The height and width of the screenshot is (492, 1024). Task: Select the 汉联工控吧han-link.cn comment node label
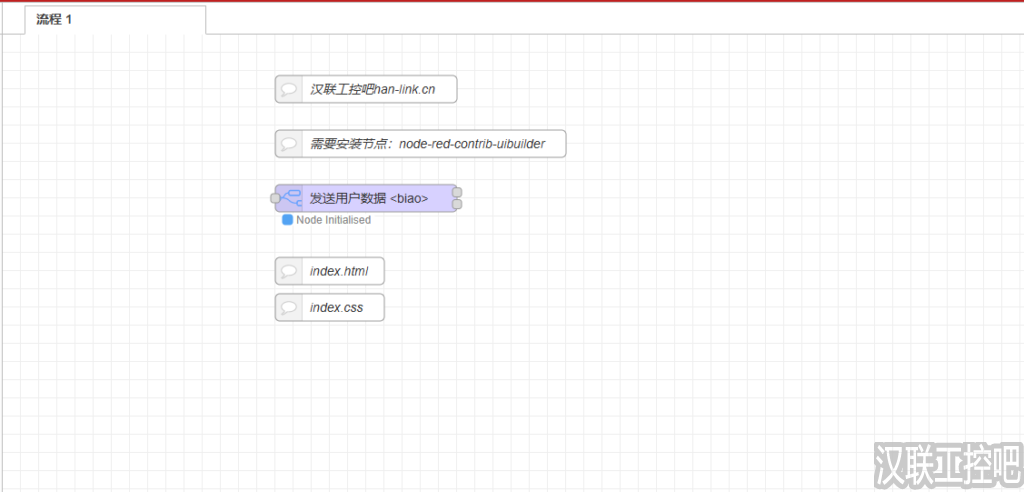click(x=372, y=89)
